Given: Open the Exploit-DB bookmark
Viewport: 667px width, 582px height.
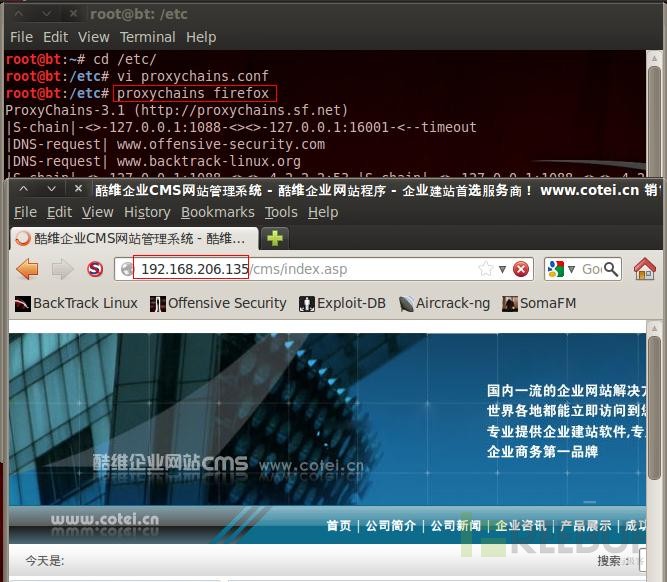Looking at the screenshot, I should [x=342, y=303].
